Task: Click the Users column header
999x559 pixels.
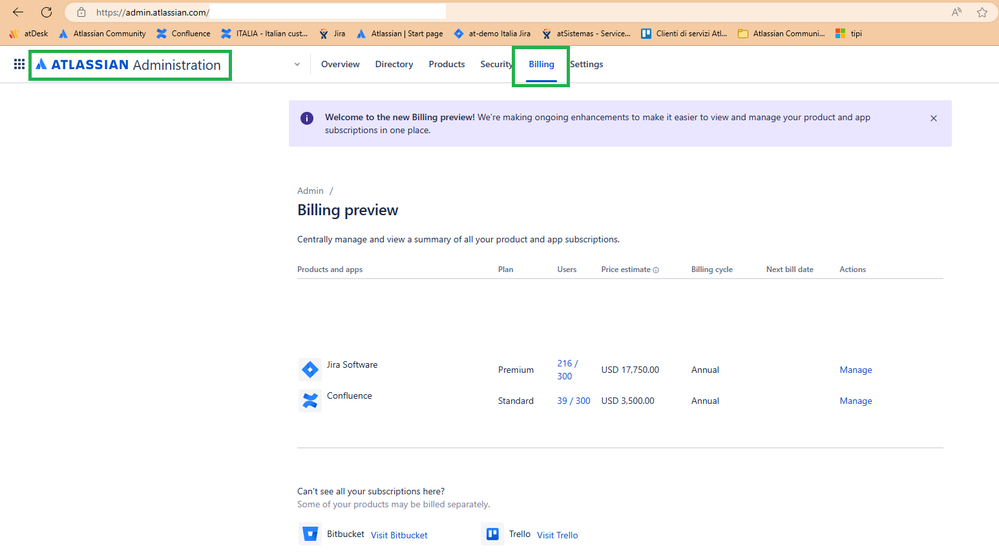Action: pos(566,270)
